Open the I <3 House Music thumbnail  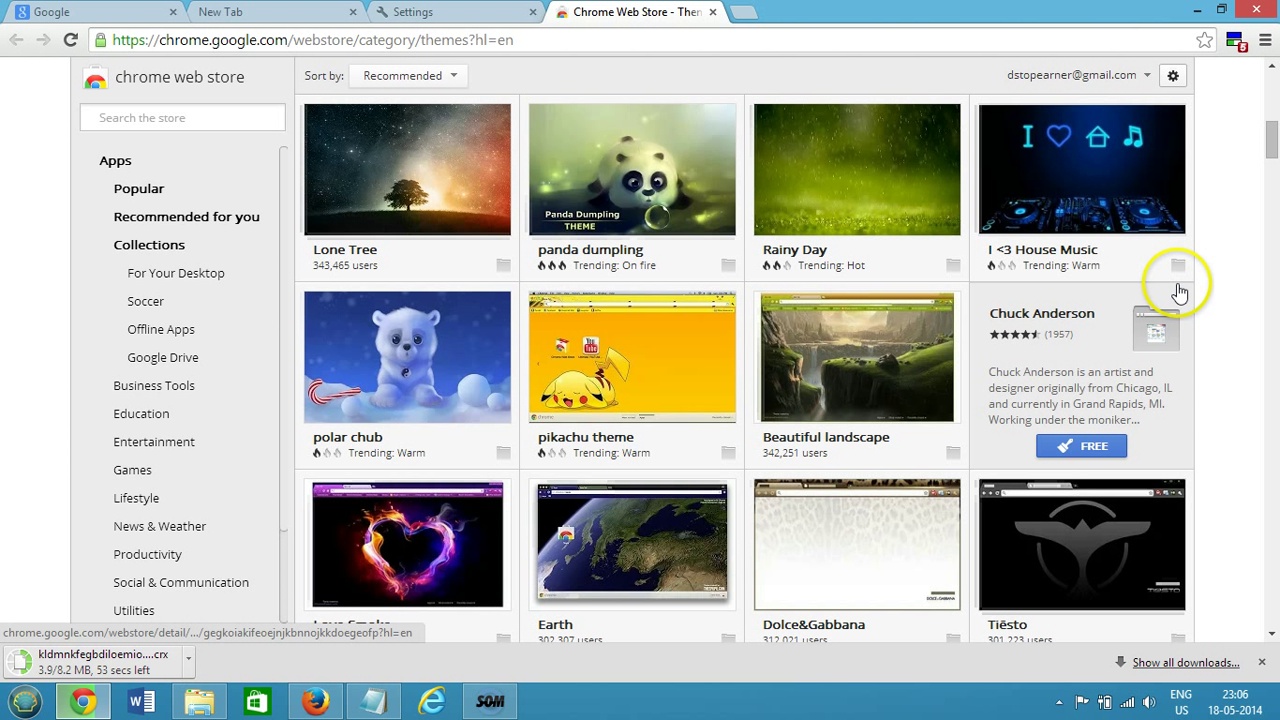click(x=1082, y=170)
